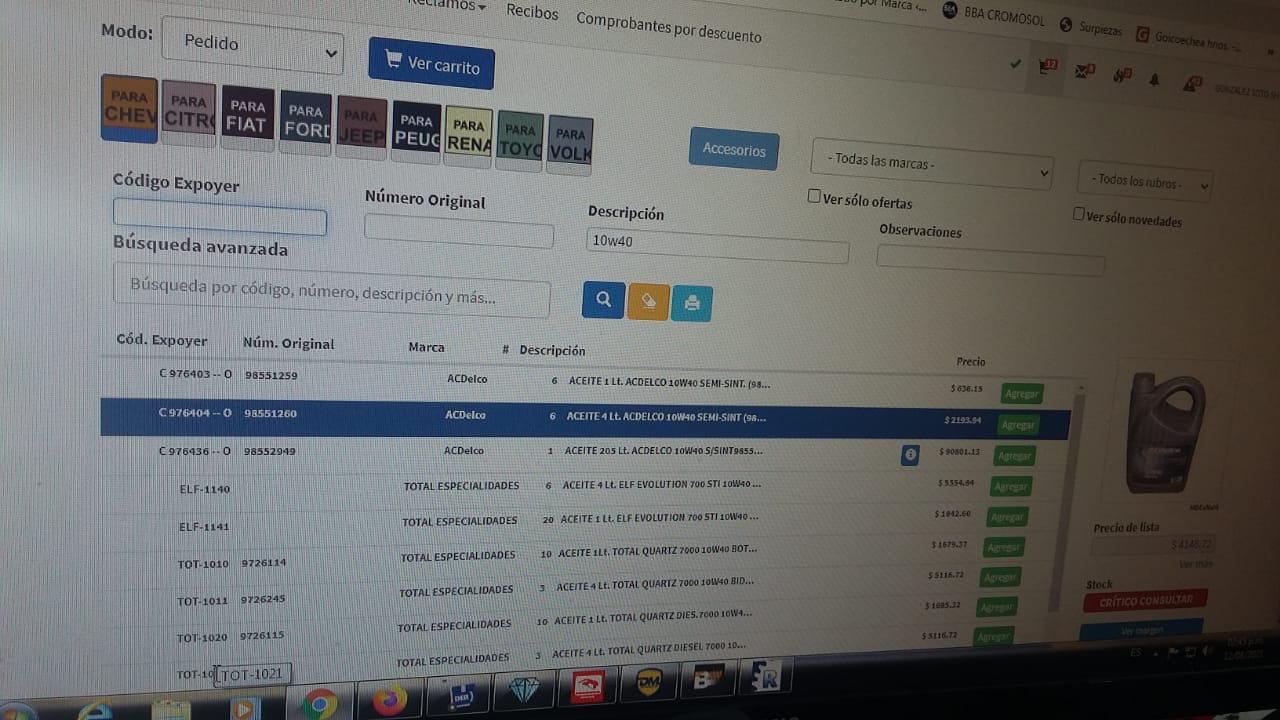Click the Precio de lista value field
The height and width of the screenshot is (720, 1280).
(x=1155, y=545)
